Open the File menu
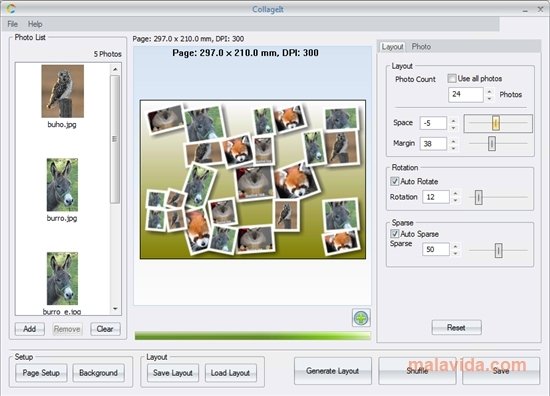 pyautogui.click(x=13, y=24)
